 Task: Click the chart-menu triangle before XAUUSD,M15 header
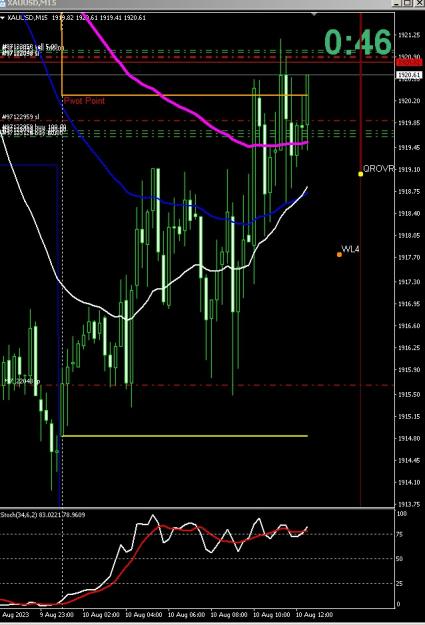pos(2,18)
